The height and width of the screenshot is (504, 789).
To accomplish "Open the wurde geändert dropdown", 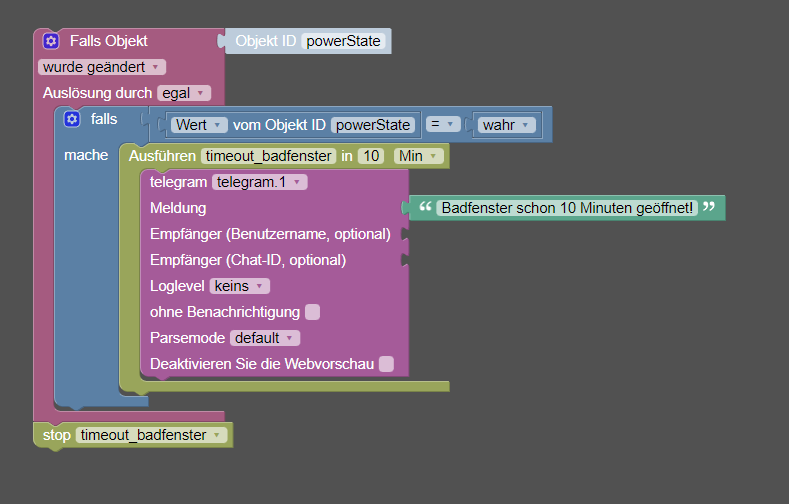I will (x=102, y=67).
